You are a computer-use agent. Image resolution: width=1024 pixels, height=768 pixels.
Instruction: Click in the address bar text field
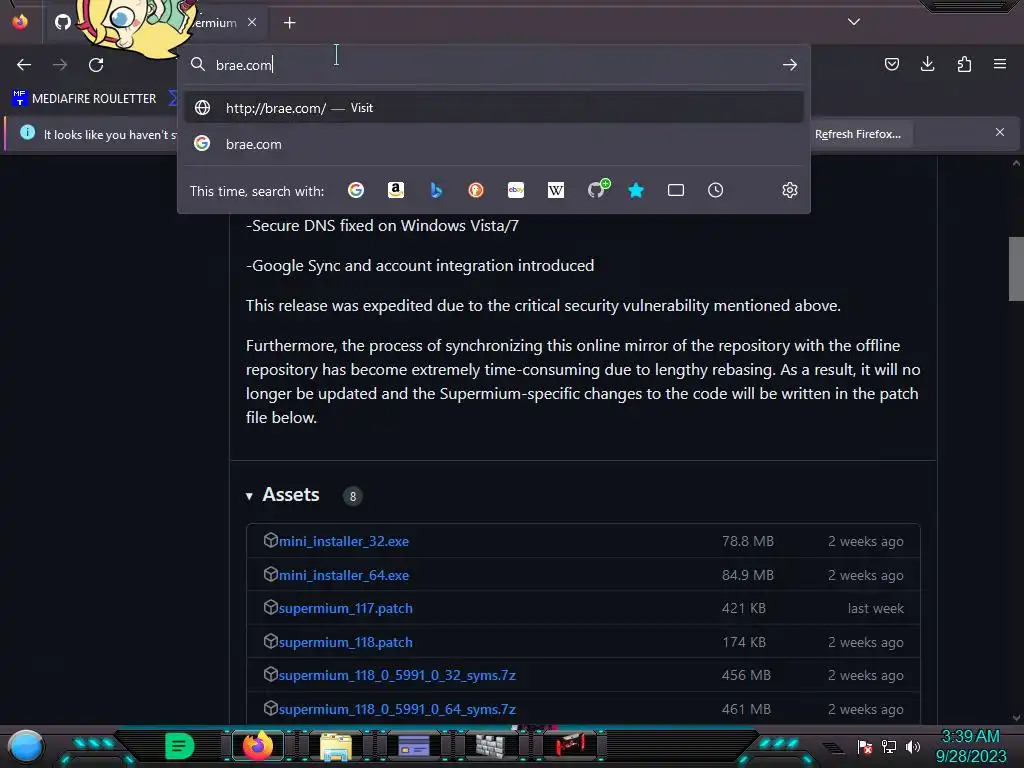coord(493,65)
